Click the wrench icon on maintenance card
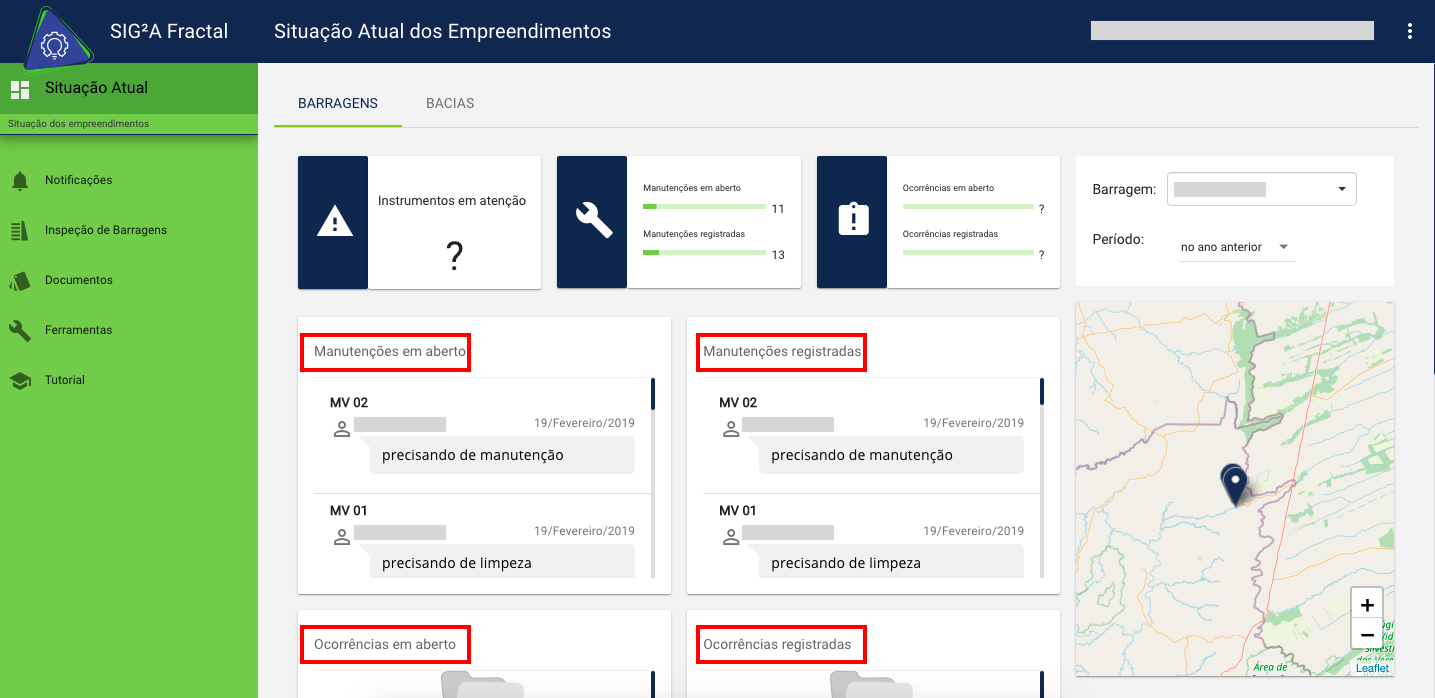 tap(594, 221)
